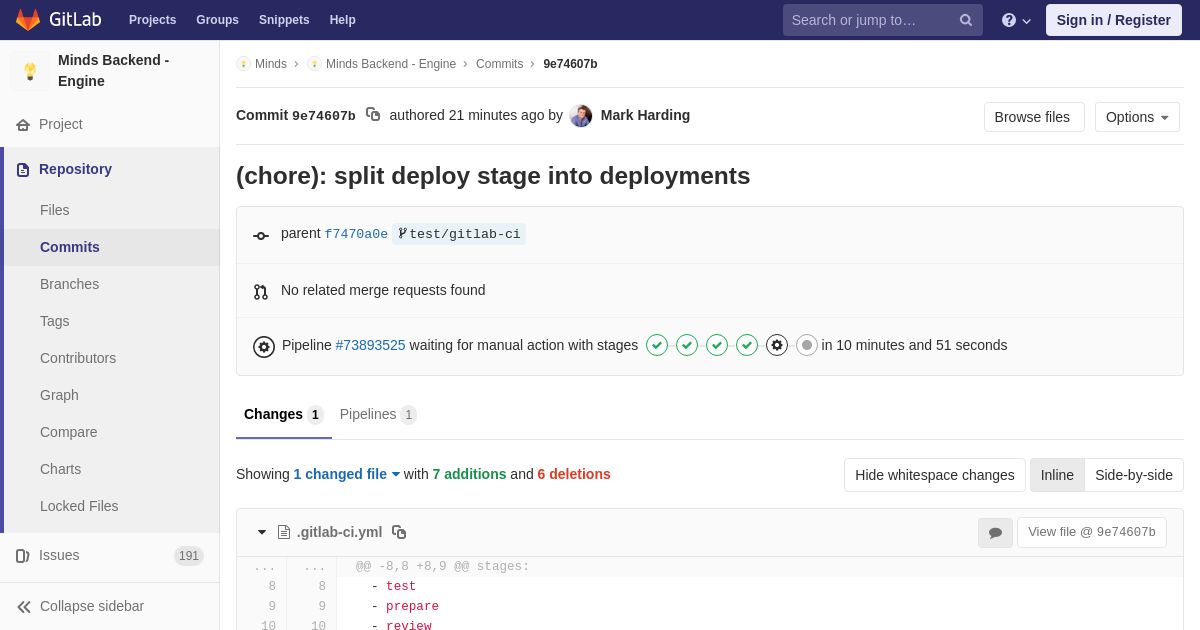The image size is (1200, 630).
Task: Open fourth passed pipeline stage icon
Action: click(x=747, y=345)
